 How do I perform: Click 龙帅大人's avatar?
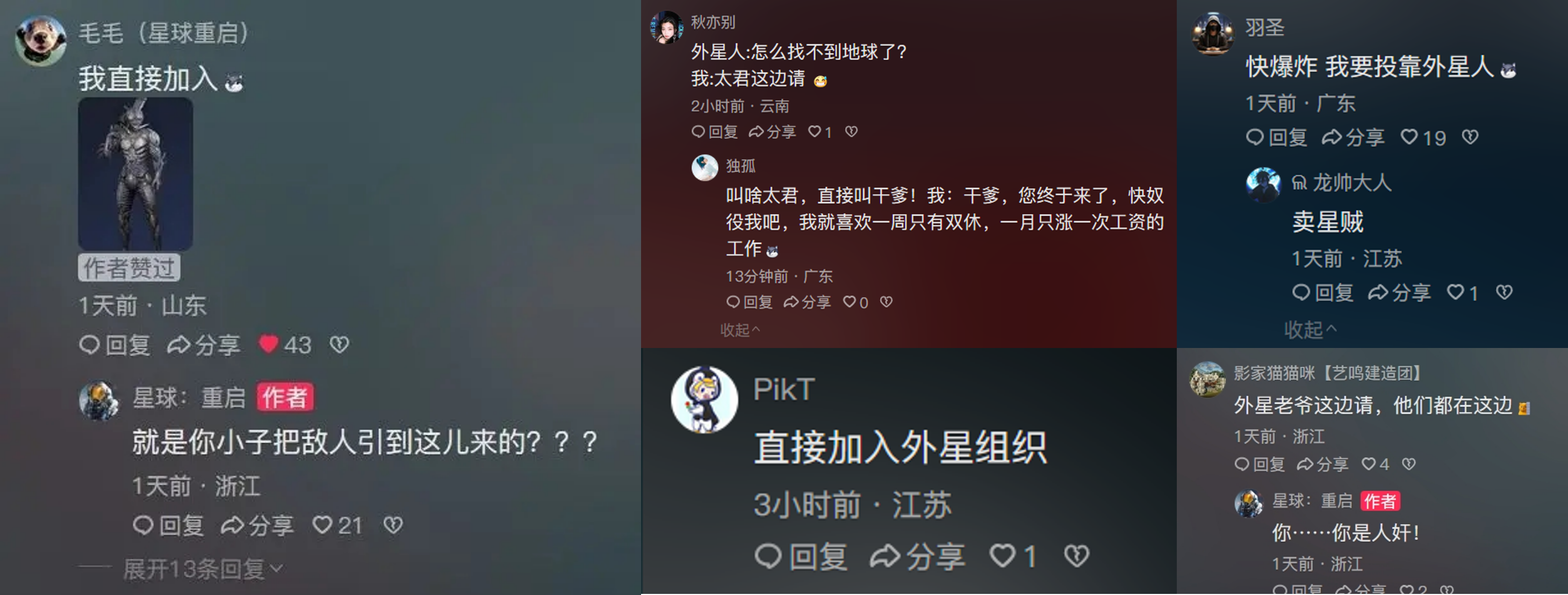(1263, 184)
